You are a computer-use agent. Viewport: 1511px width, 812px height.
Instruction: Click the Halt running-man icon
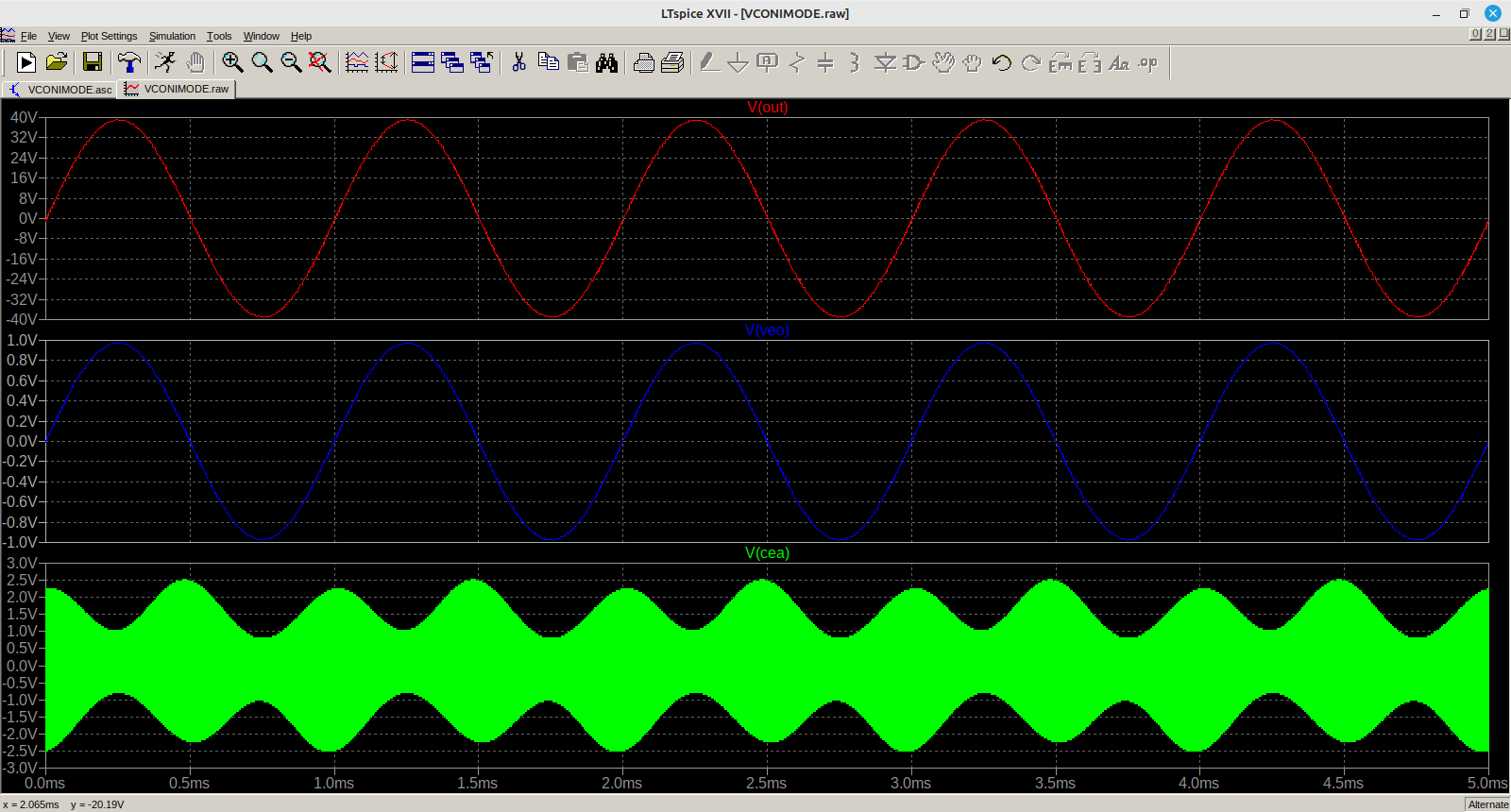(165, 62)
